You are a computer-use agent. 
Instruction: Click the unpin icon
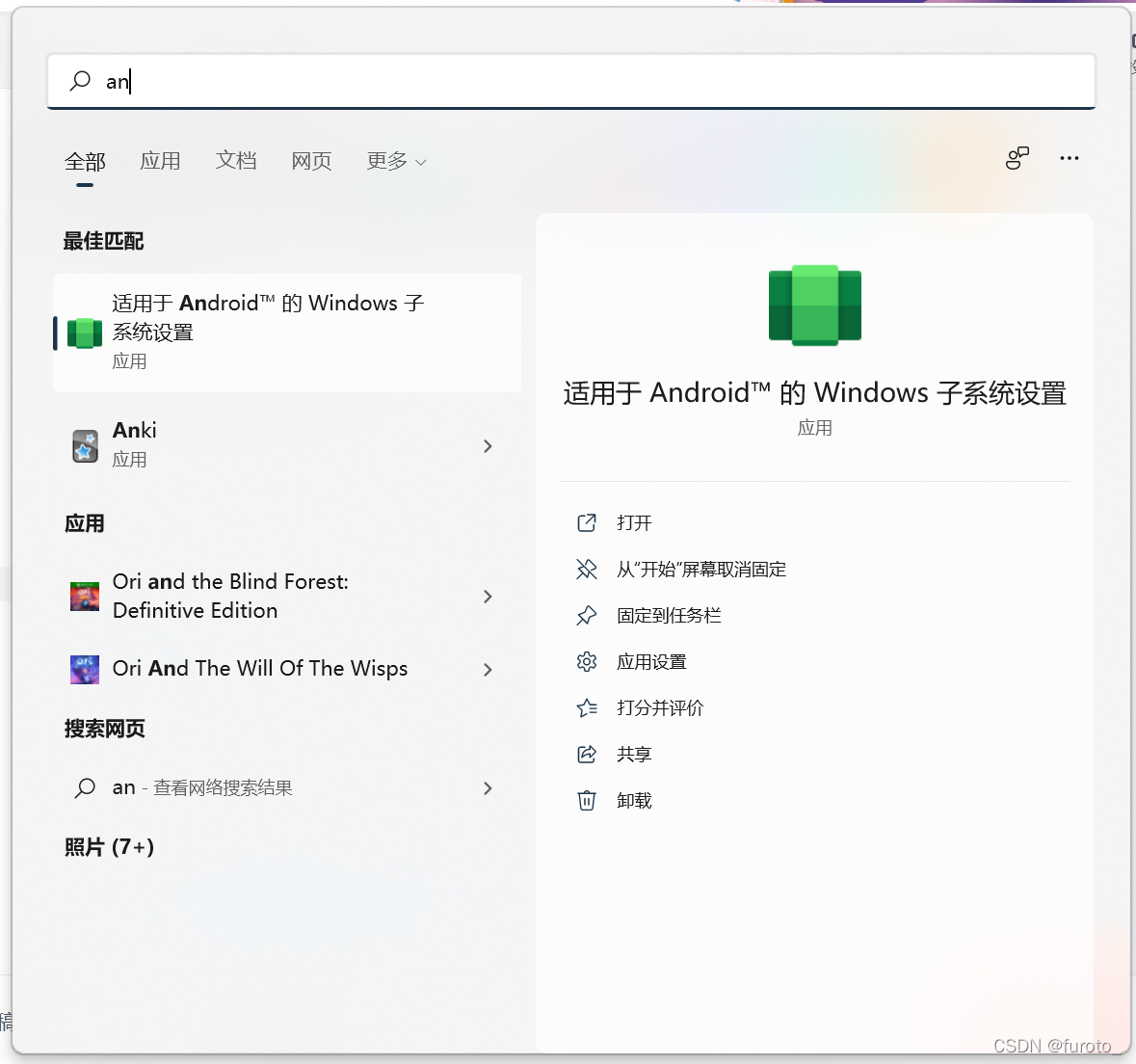[x=586, y=569]
